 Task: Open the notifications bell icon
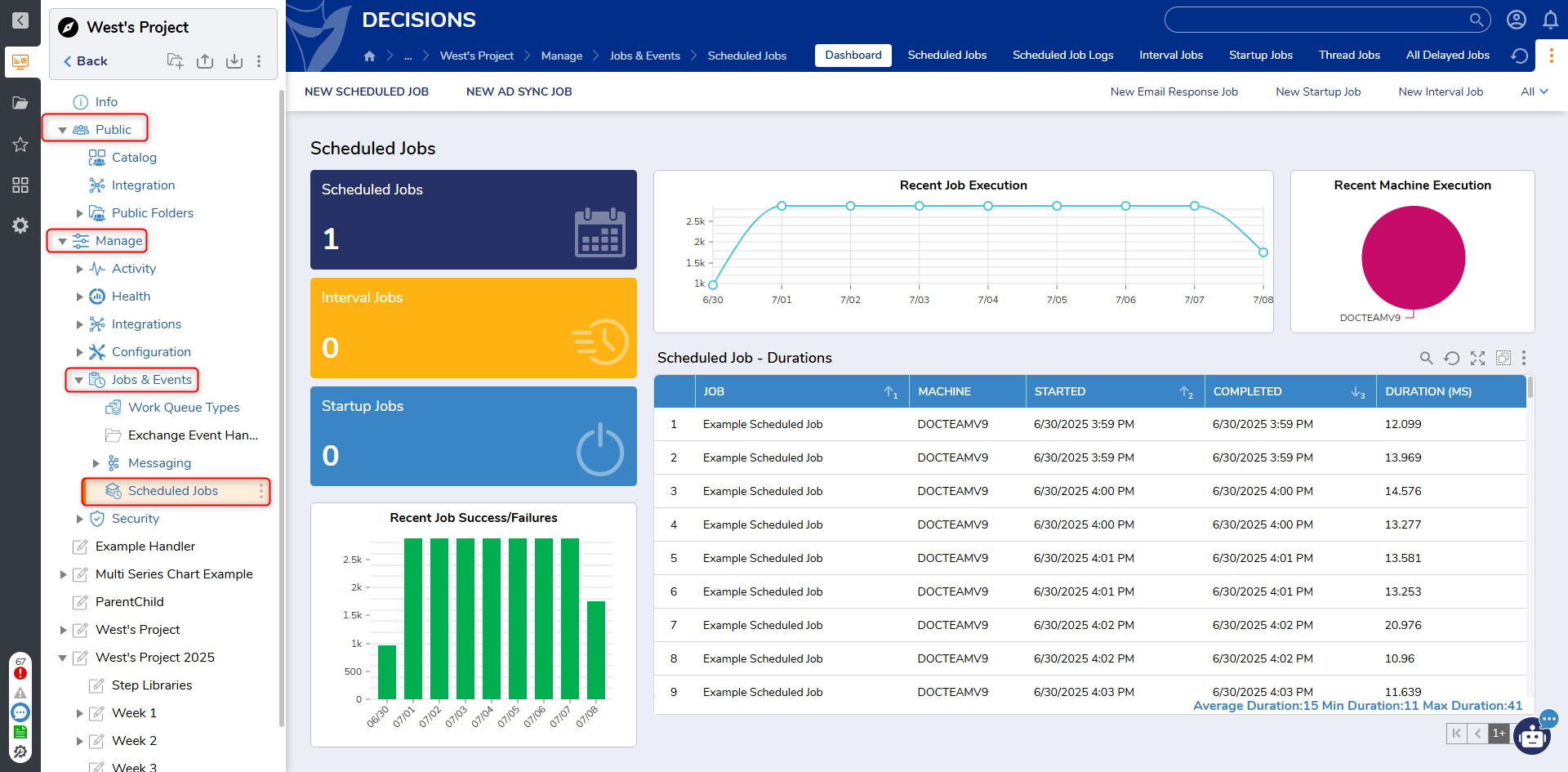pyautogui.click(x=1550, y=20)
